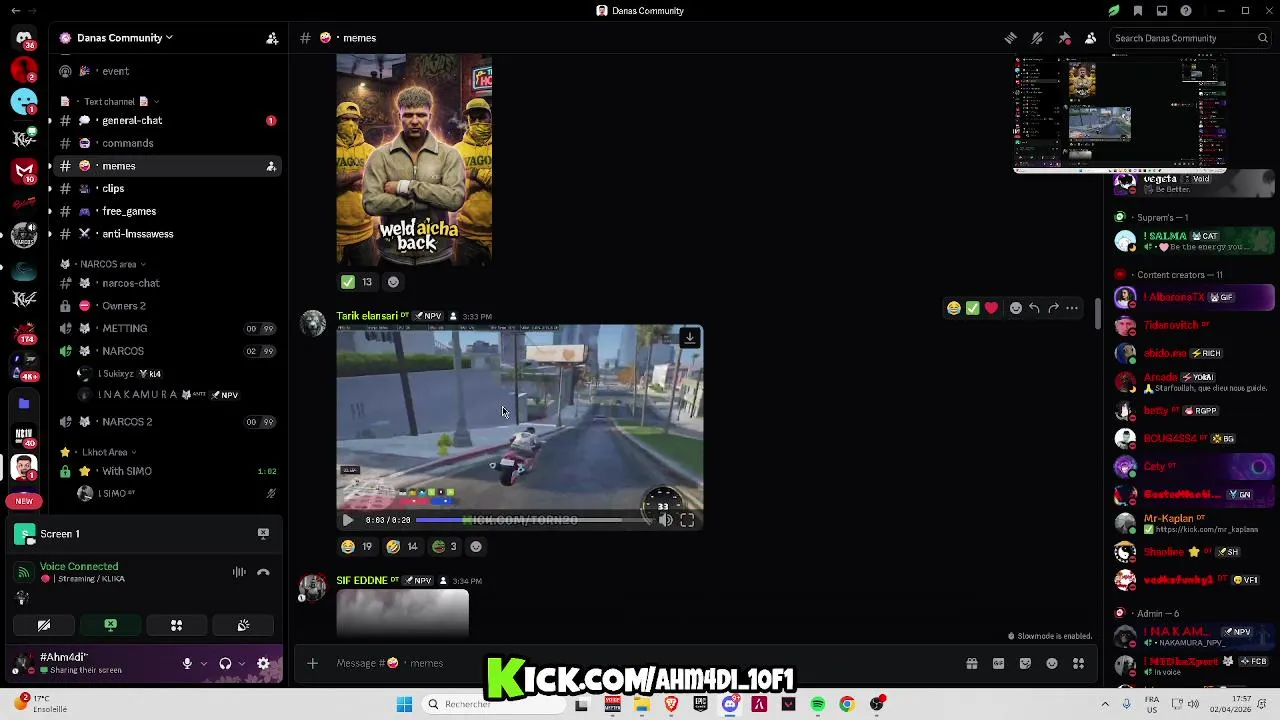Create invite icon on memes channel

pyautogui.click(x=271, y=166)
